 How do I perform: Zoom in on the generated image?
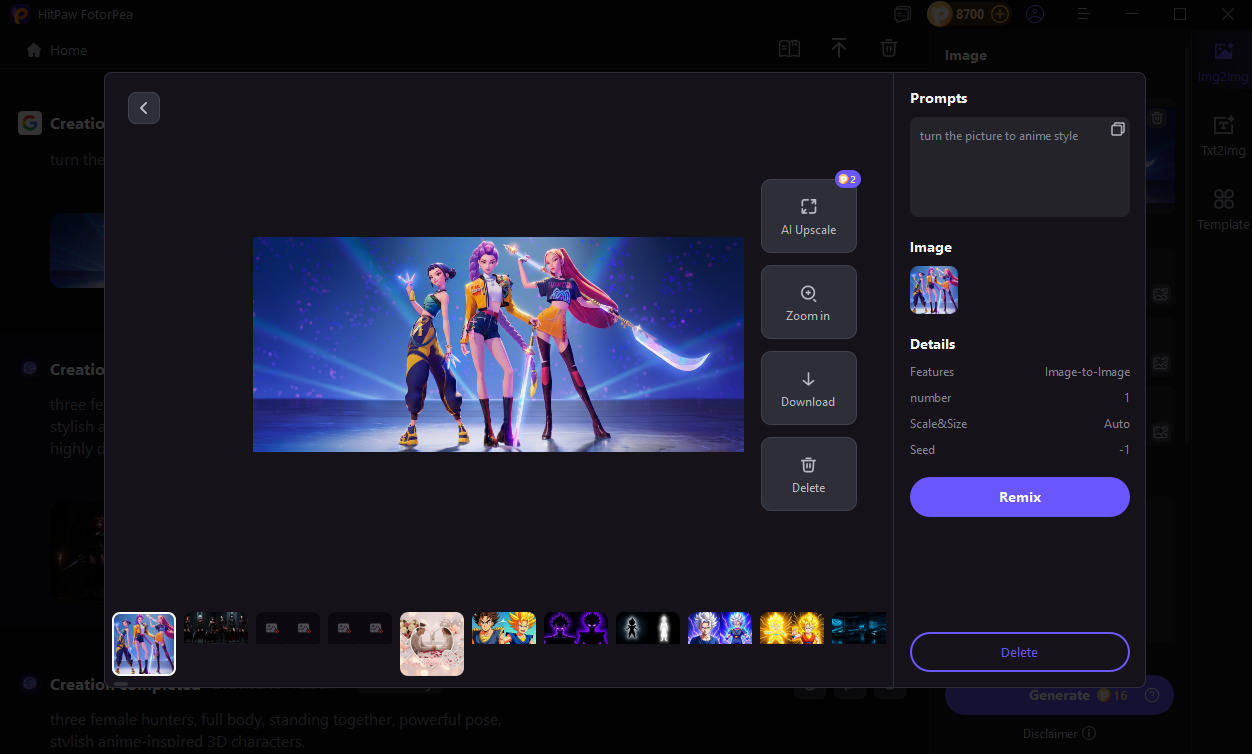pyautogui.click(x=808, y=301)
